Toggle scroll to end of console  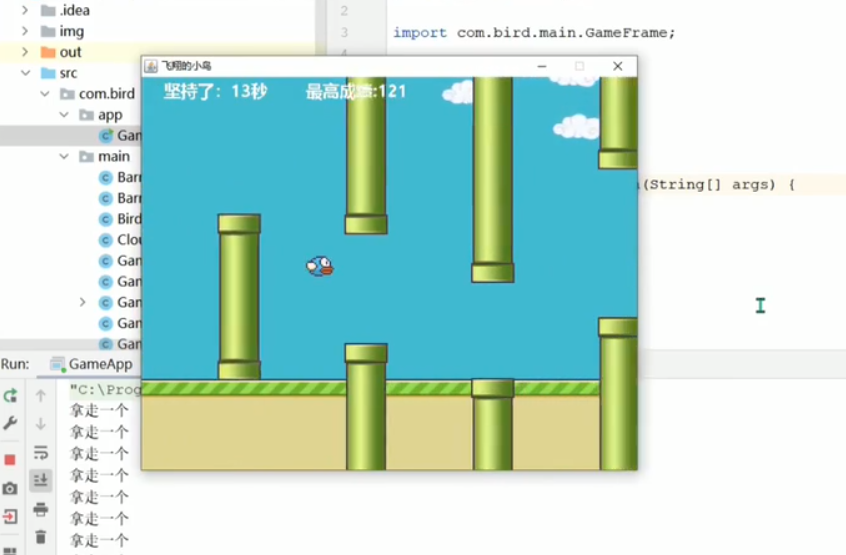click(40, 480)
